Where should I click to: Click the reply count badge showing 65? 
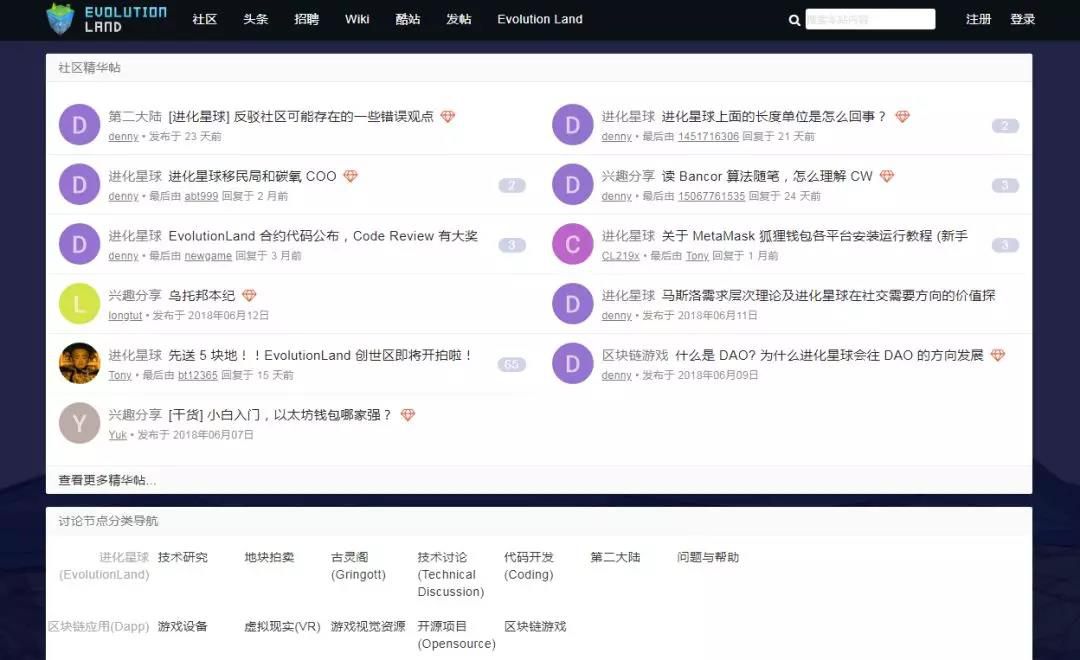tap(512, 364)
